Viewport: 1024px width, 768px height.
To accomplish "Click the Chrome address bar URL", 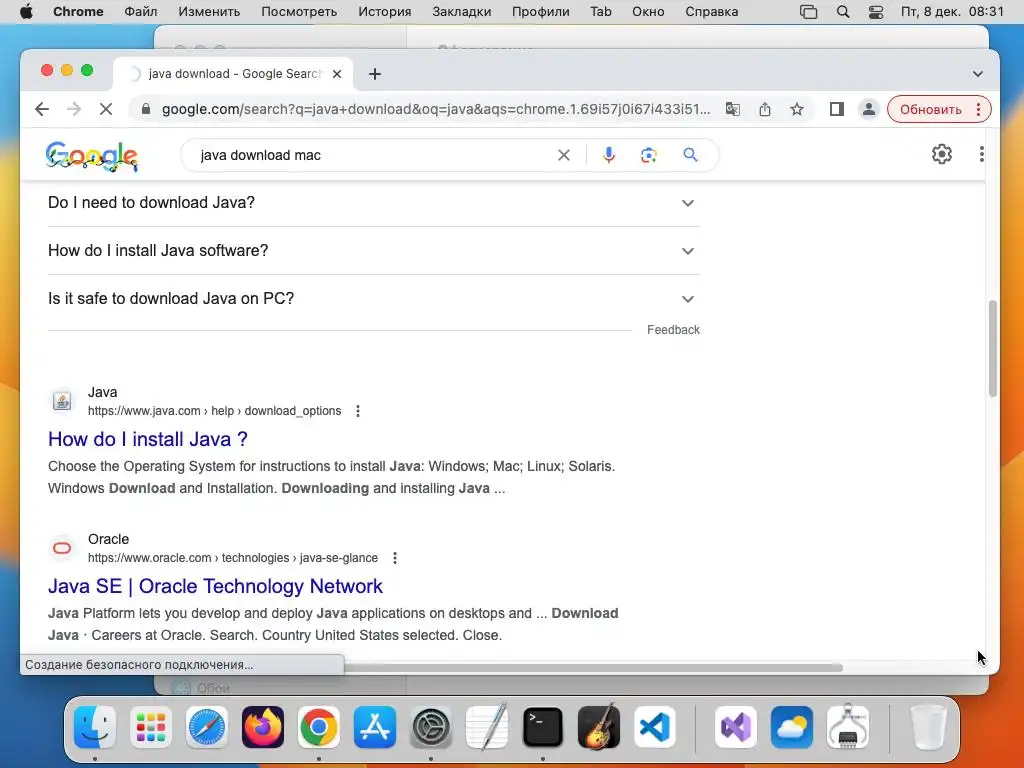I will [436, 109].
